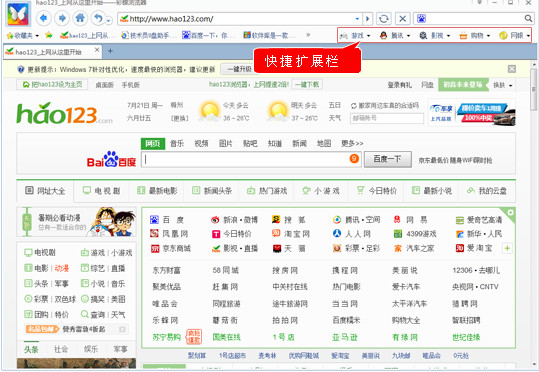This screenshot has height=372, width=539.
Task: Go back with the browser Back arrow
Action: click(x=43, y=18)
